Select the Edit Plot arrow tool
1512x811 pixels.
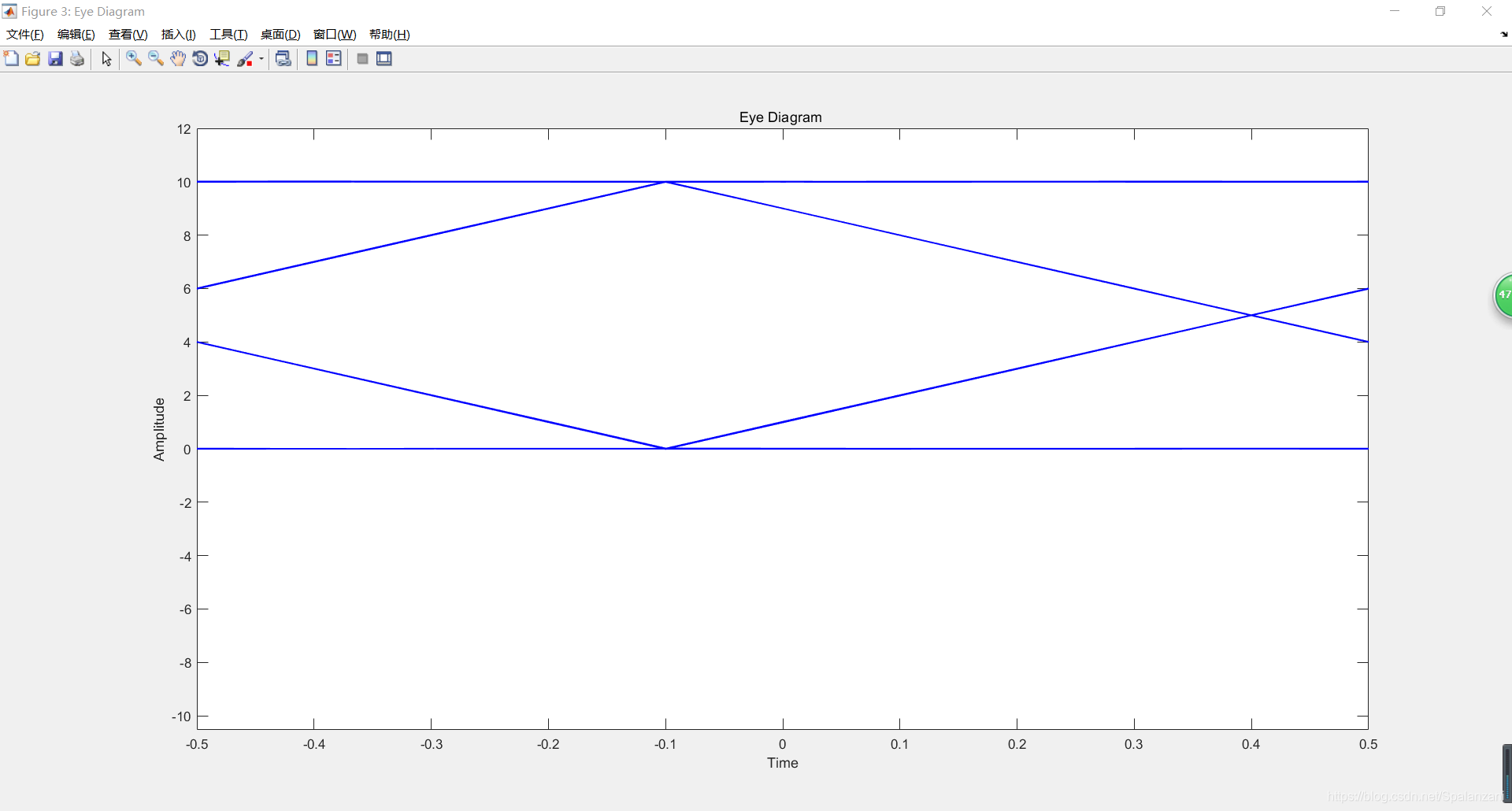click(106, 59)
